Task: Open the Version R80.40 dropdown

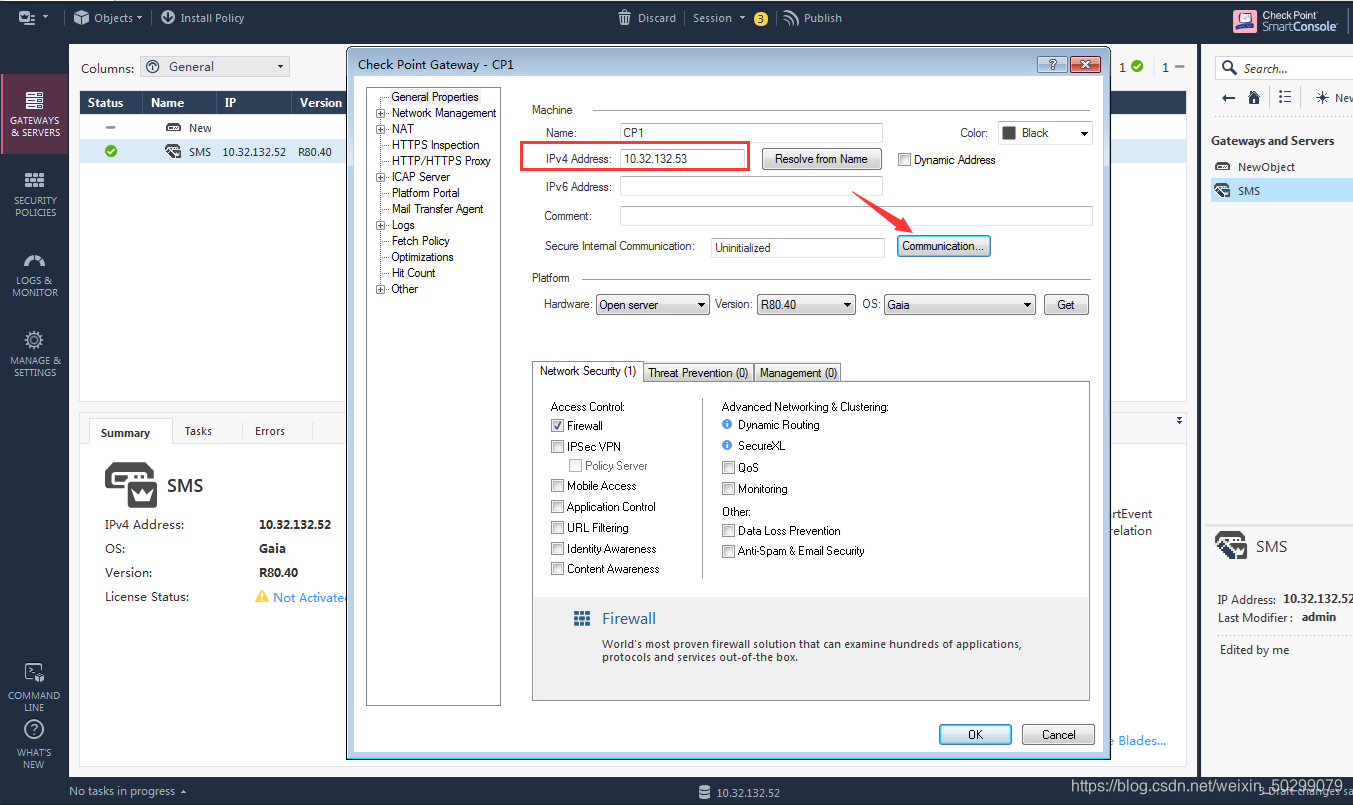Action: [x=806, y=305]
